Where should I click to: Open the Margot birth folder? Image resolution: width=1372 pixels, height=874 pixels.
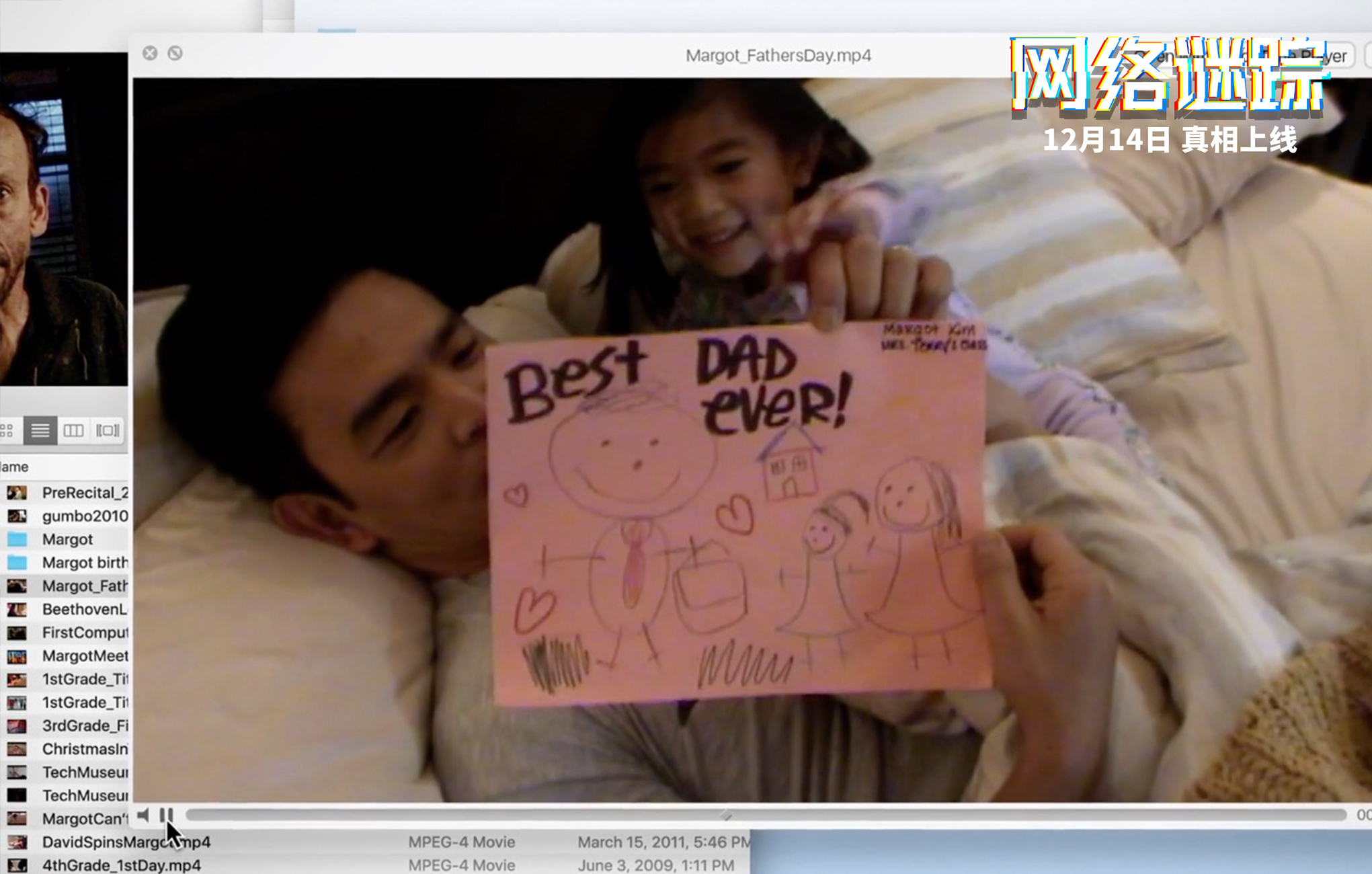[85, 562]
